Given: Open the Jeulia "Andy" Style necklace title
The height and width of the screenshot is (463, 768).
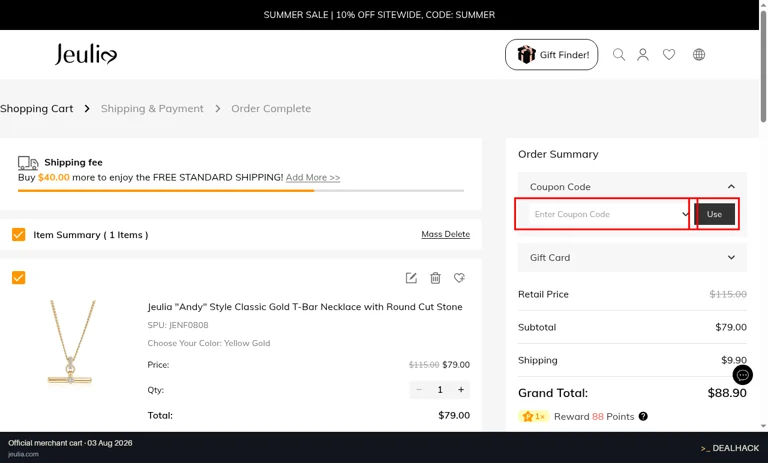Looking at the screenshot, I should (305, 307).
